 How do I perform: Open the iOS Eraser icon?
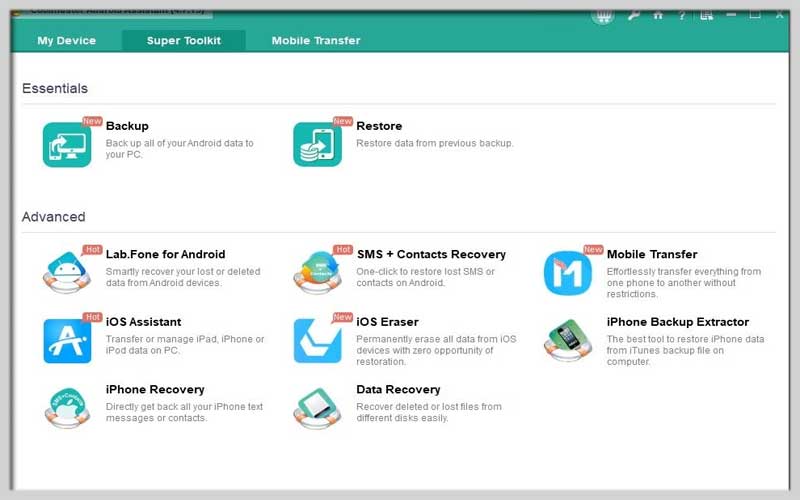coord(317,341)
